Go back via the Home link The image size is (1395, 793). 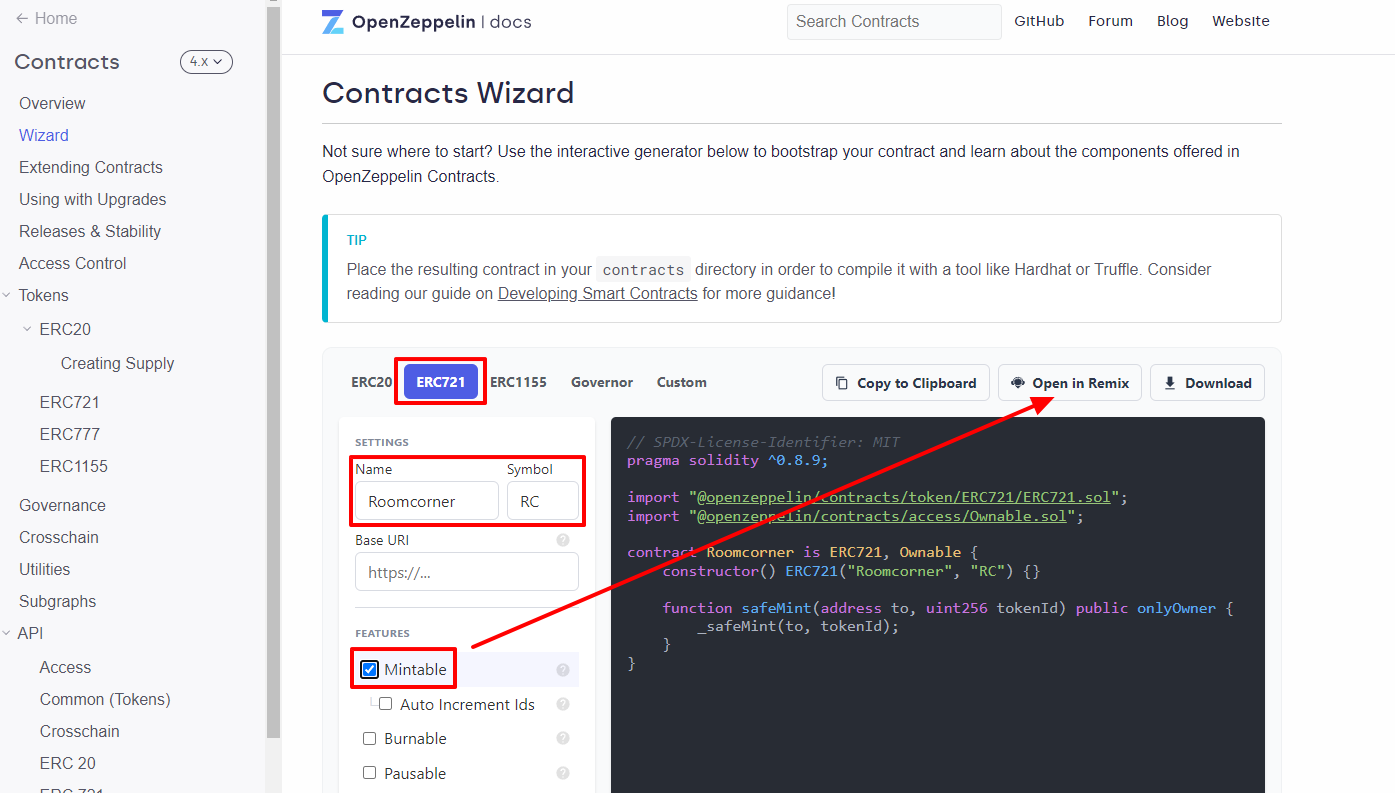point(46,18)
